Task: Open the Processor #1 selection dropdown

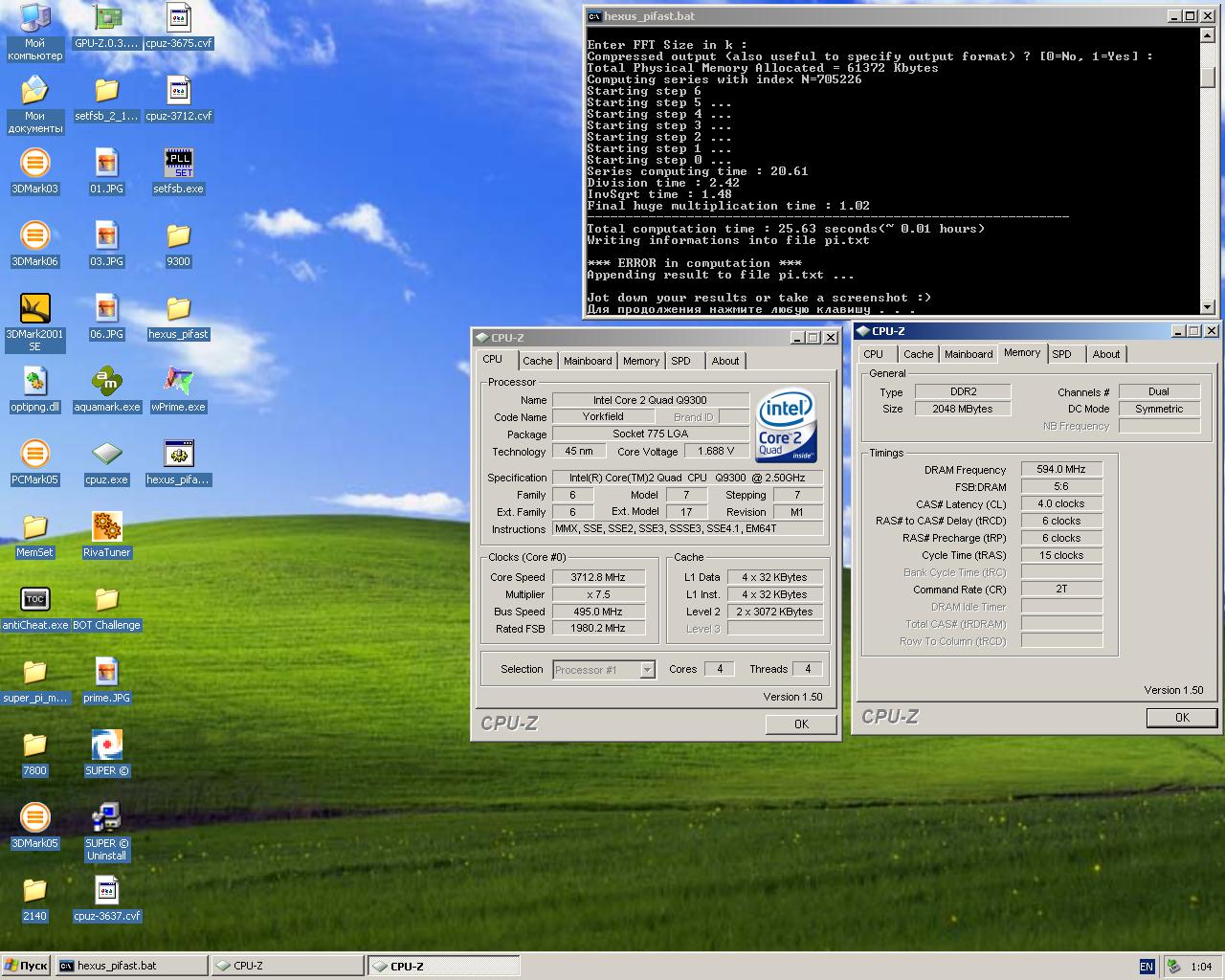Action: click(x=648, y=670)
